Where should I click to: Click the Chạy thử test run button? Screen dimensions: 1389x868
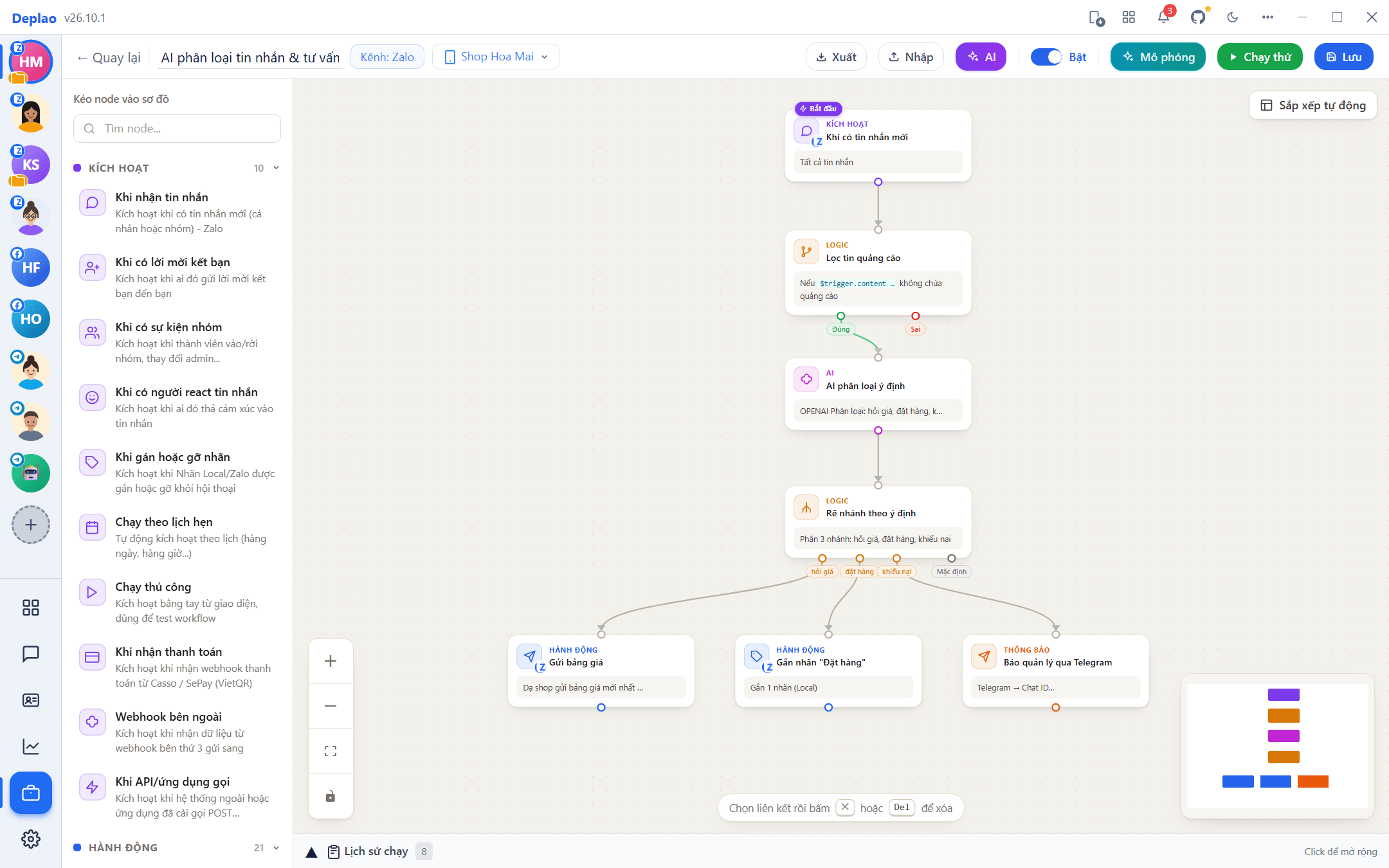tap(1260, 57)
